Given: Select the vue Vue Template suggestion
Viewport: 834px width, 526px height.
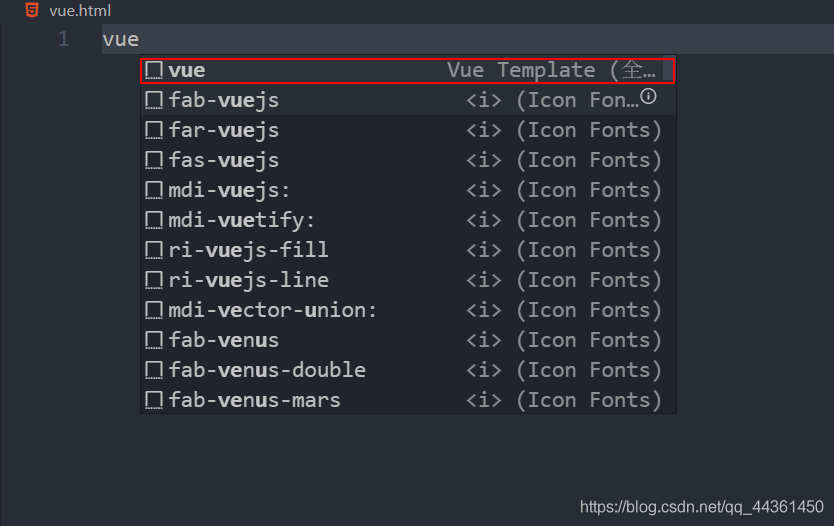Looking at the screenshot, I should (x=400, y=70).
